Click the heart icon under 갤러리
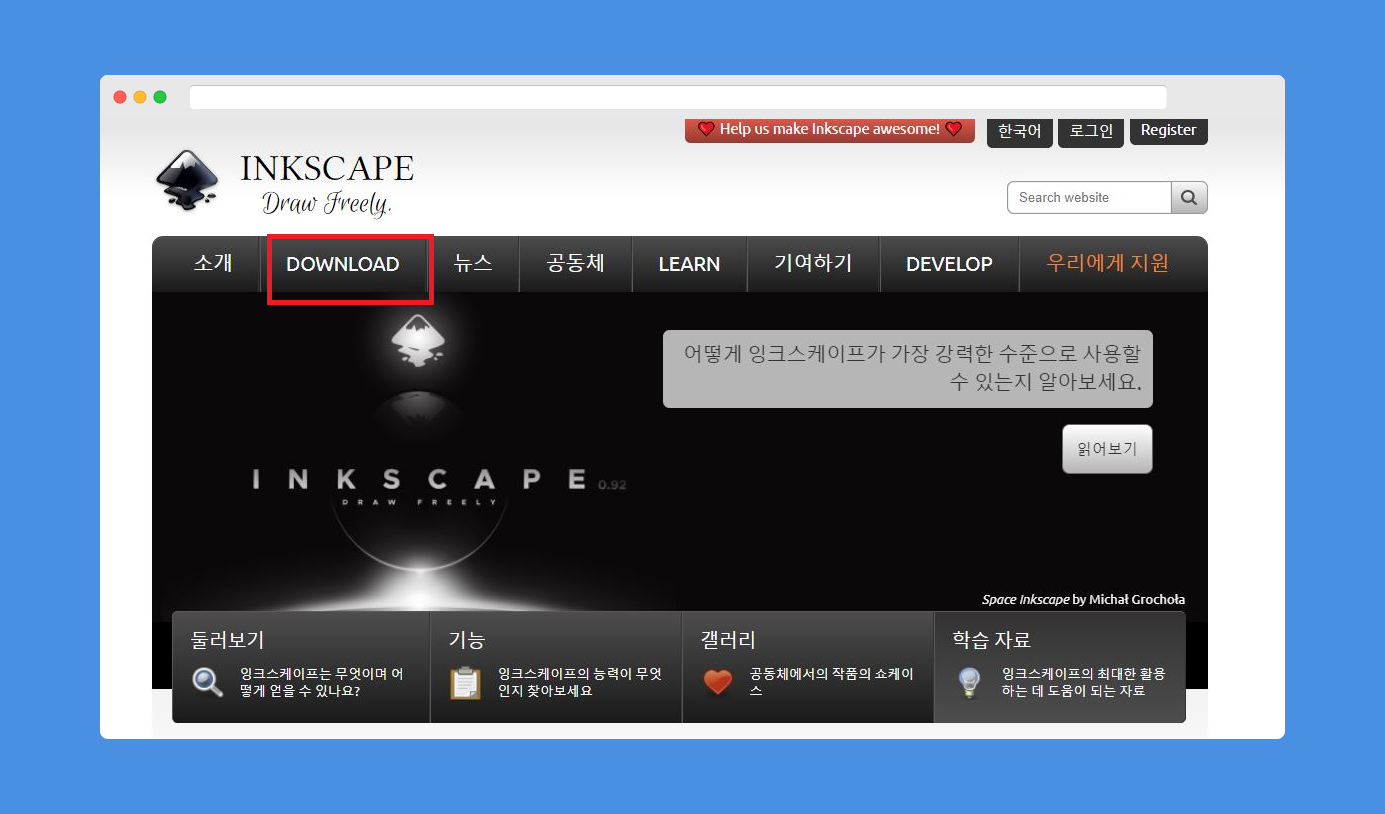Image resolution: width=1385 pixels, height=814 pixels. click(718, 682)
